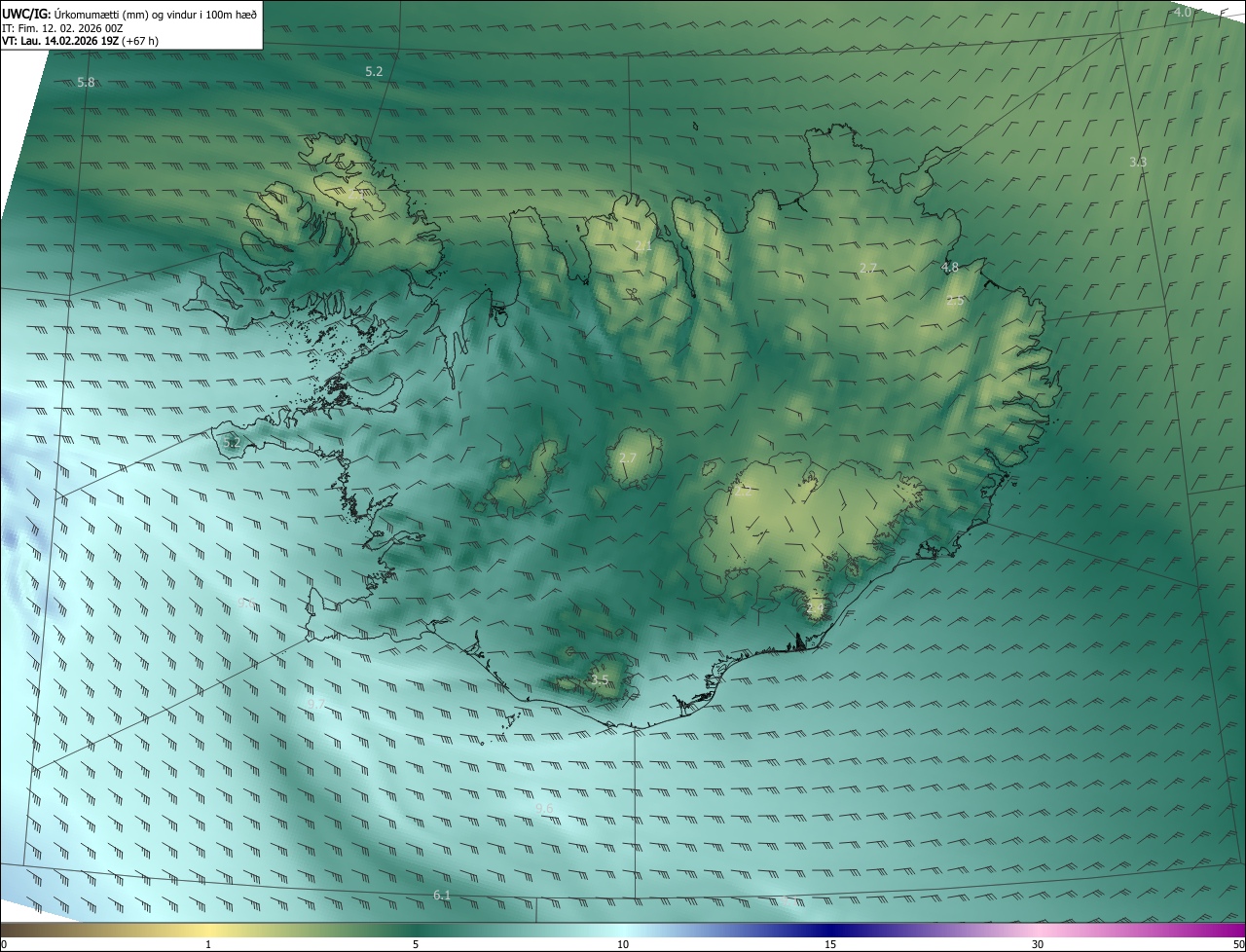Click the 3.5 value label
Image resolution: width=1246 pixels, height=952 pixels.
pos(600,680)
